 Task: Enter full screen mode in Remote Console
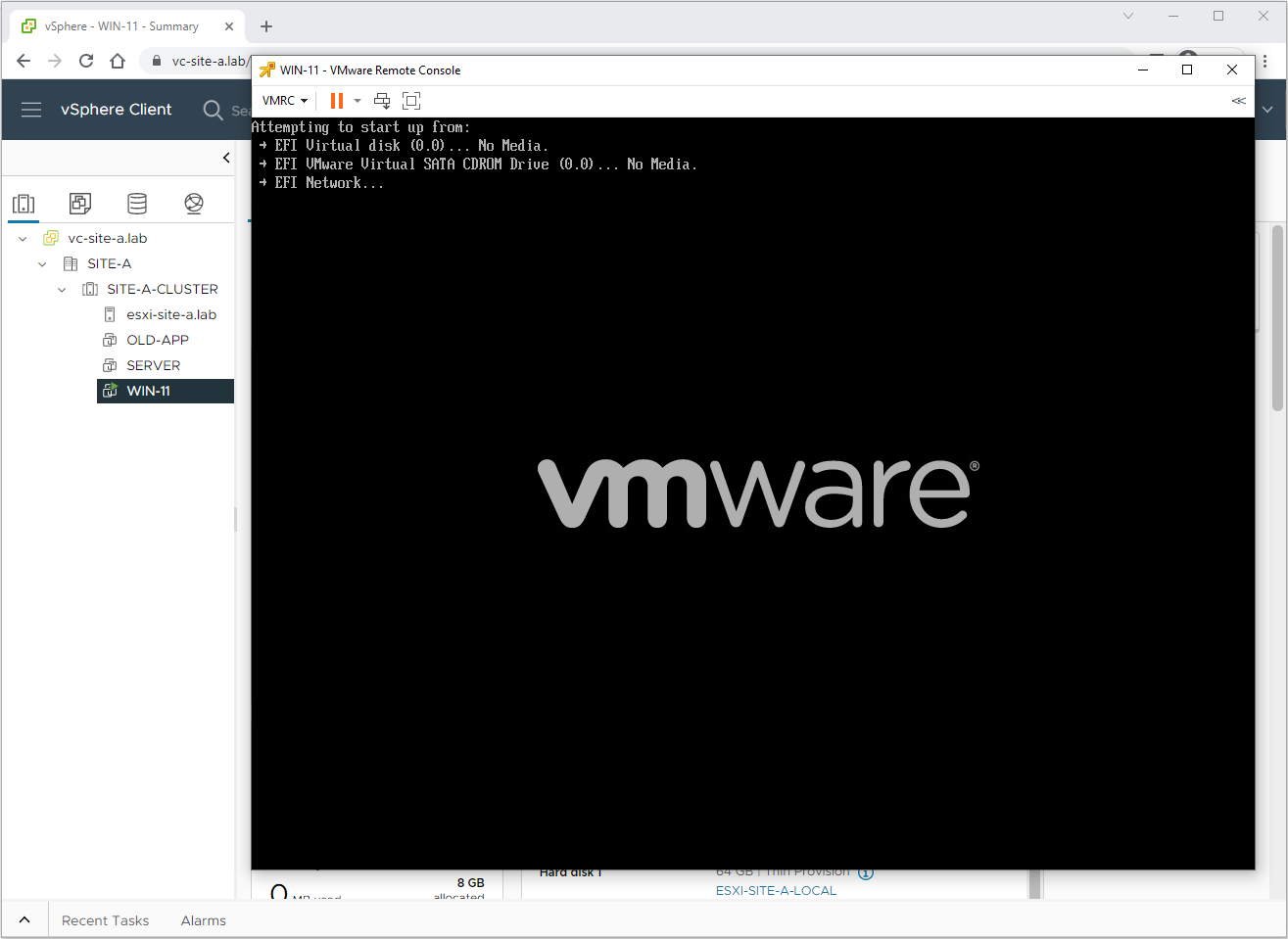[x=411, y=101]
